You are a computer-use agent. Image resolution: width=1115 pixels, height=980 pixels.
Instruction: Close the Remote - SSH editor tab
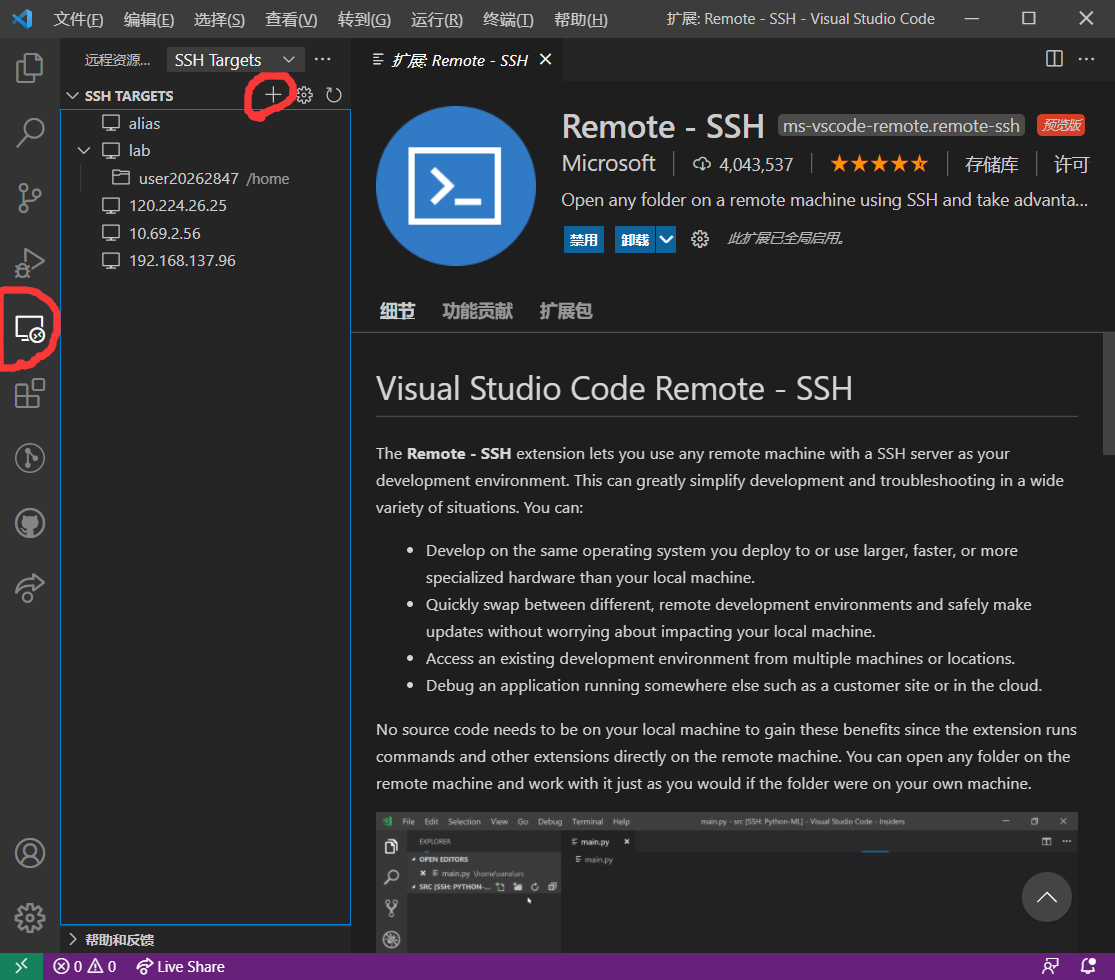click(x=545, y=59)
